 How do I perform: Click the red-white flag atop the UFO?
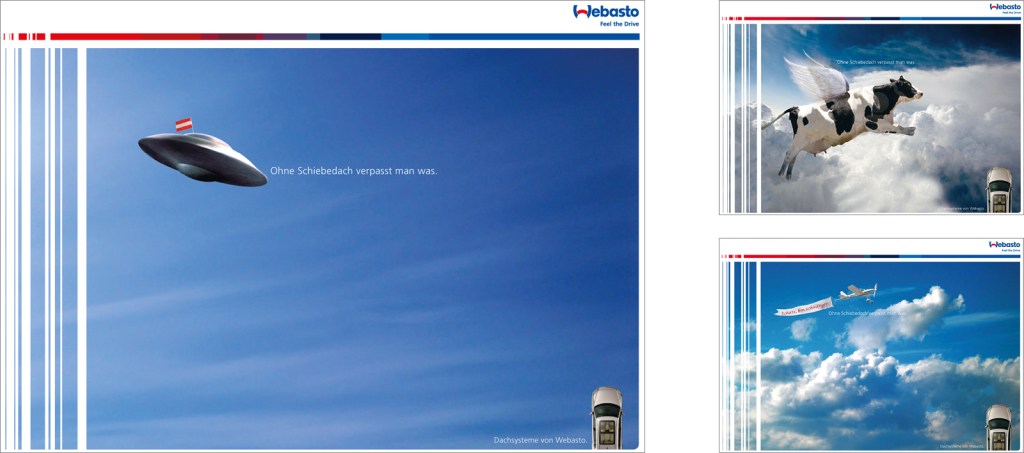[x=183, y=124]
